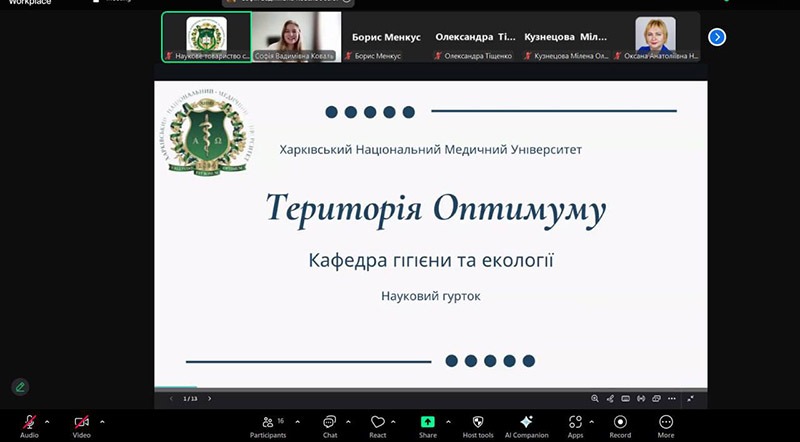Expand the video options arrow

pyautogui.click(x=102, y=421)
